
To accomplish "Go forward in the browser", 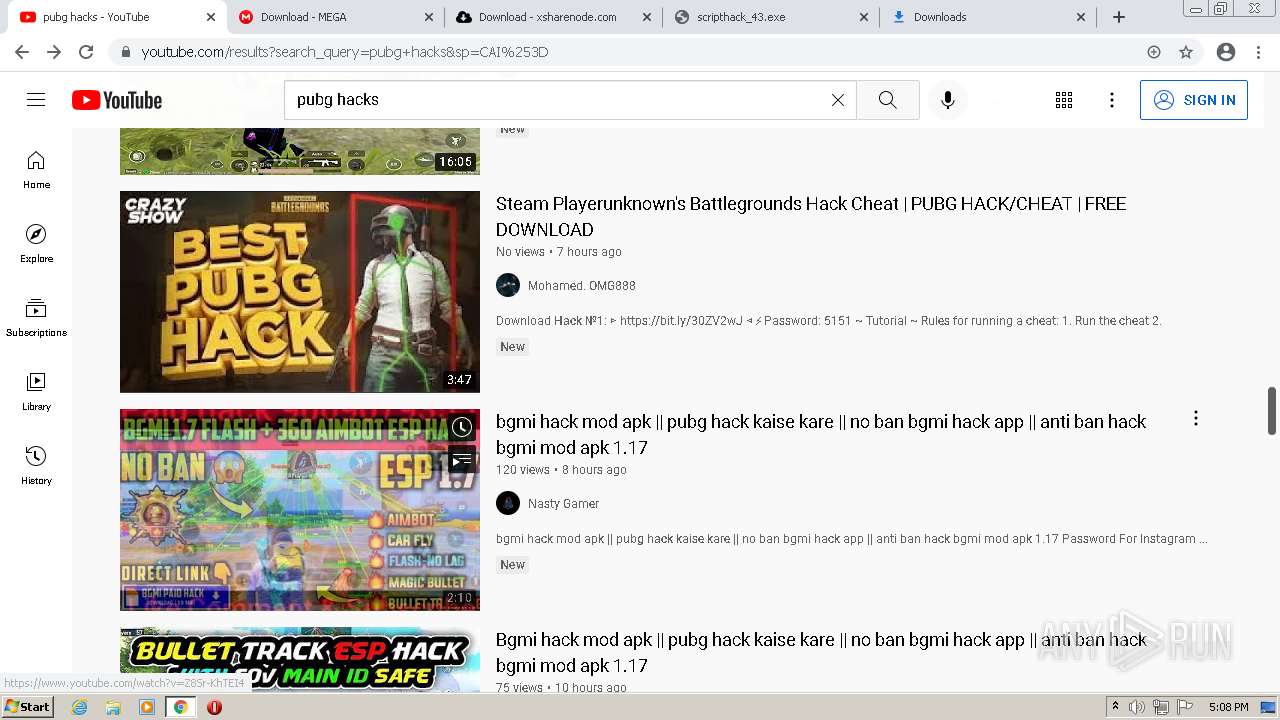I will point(54,52).
